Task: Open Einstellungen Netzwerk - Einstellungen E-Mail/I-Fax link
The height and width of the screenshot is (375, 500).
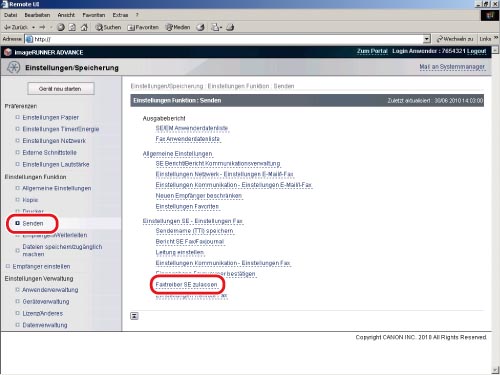Action: click(x=224, y=174)
